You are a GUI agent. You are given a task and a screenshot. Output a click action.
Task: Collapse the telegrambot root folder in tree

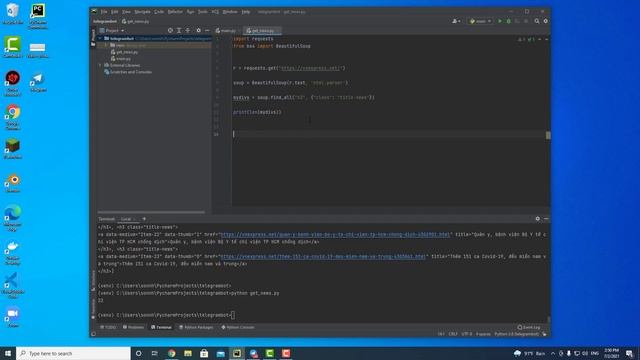tap(100, 38)
